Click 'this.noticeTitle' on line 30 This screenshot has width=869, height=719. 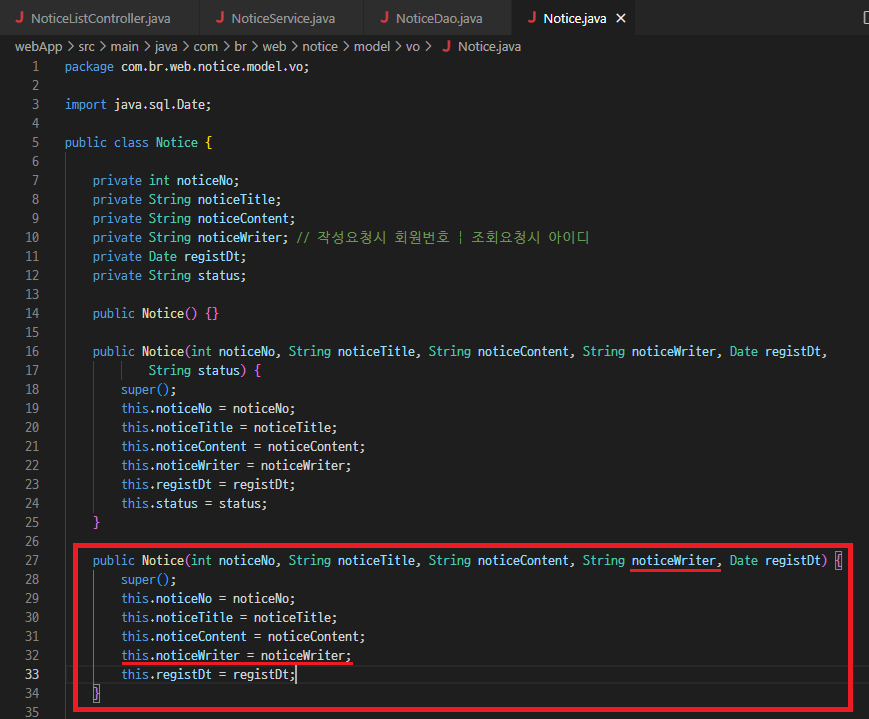coord(177,618)
